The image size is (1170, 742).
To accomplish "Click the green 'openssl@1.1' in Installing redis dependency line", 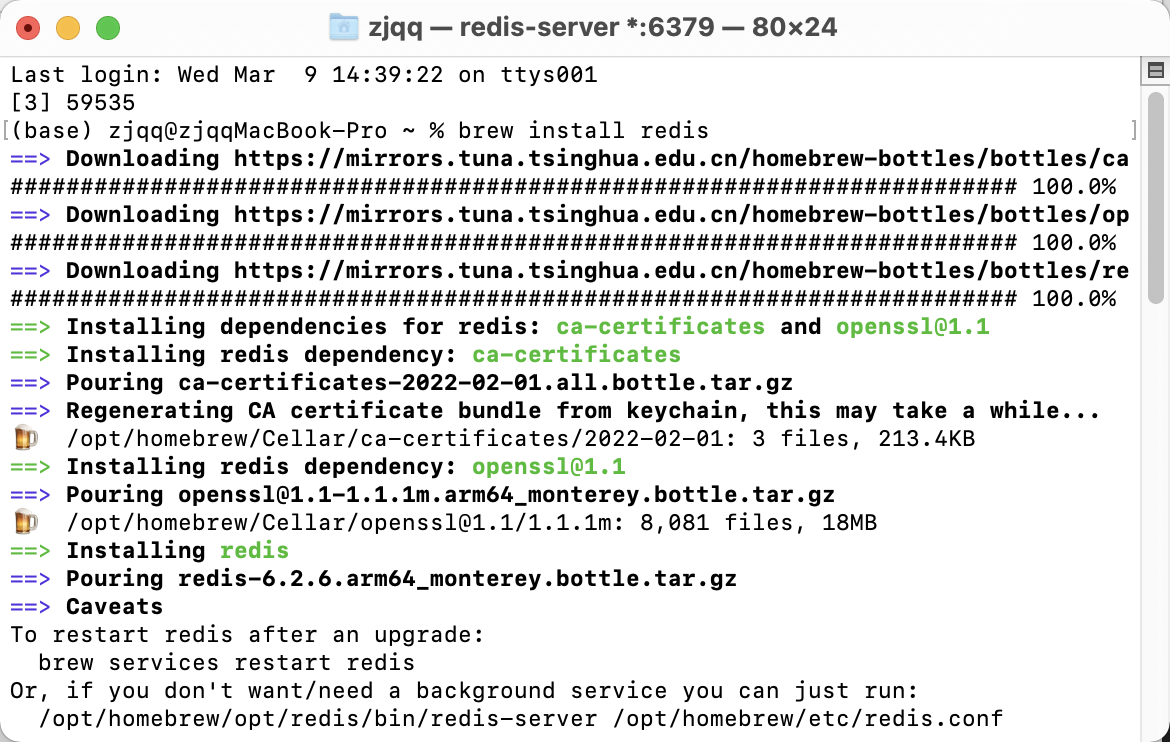I will click(548, 467).
